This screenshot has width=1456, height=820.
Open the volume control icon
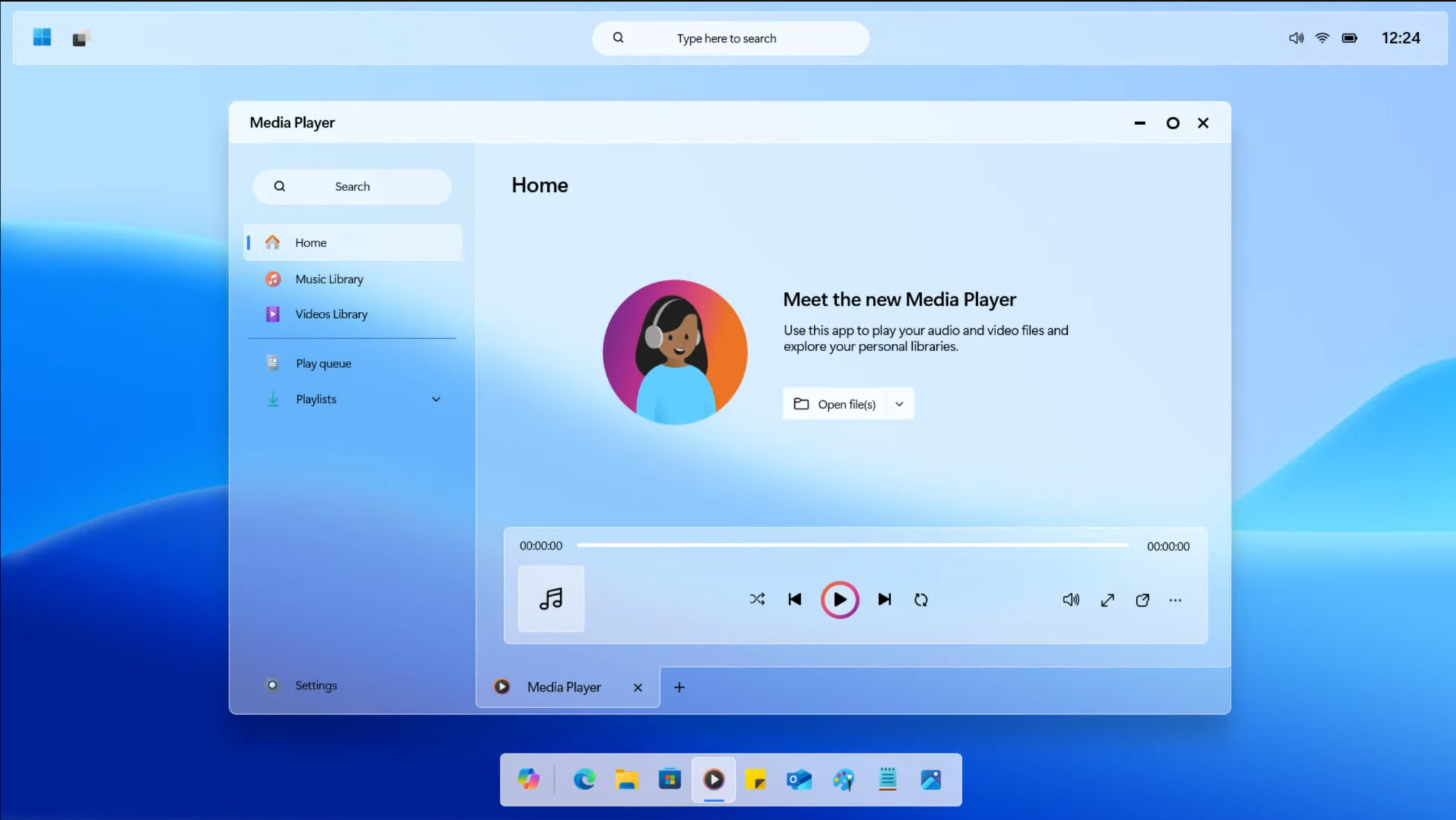[1071, 600]
